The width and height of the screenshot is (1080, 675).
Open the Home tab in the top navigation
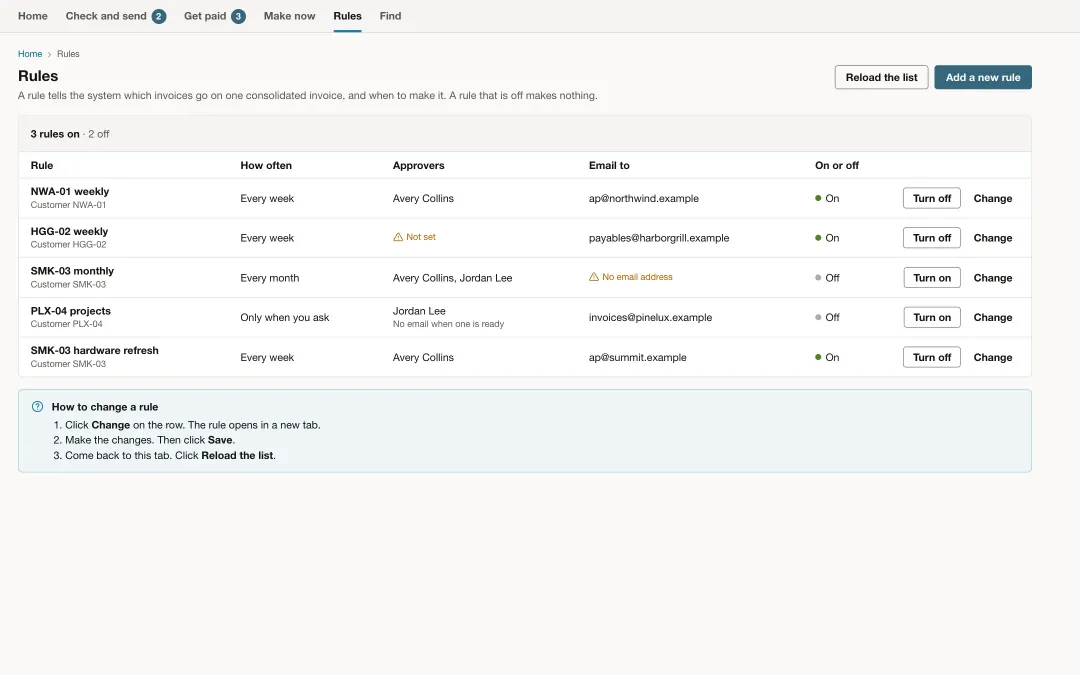[x=32, y=16]
